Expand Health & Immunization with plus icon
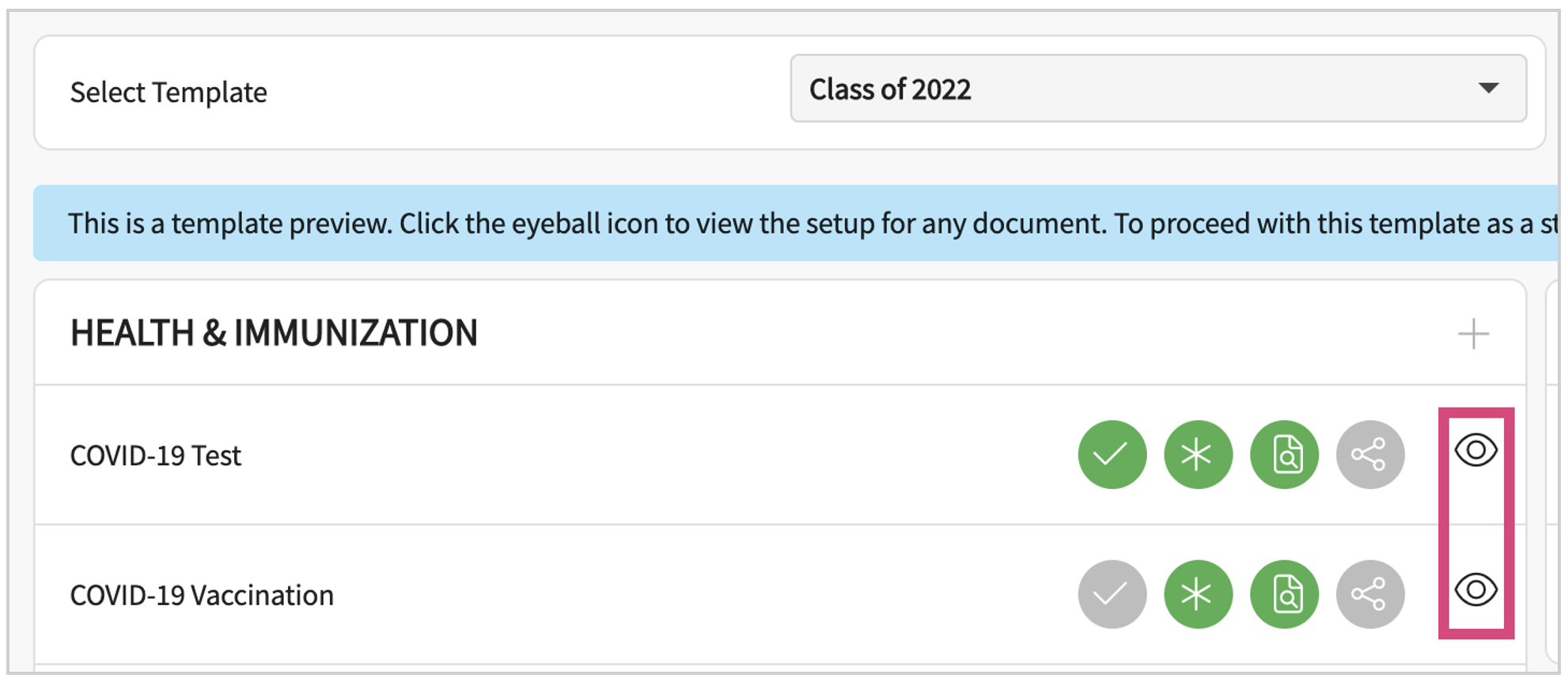This screenshot has height=682, width=1568. pyautogui.click(x=1473, y=334)
